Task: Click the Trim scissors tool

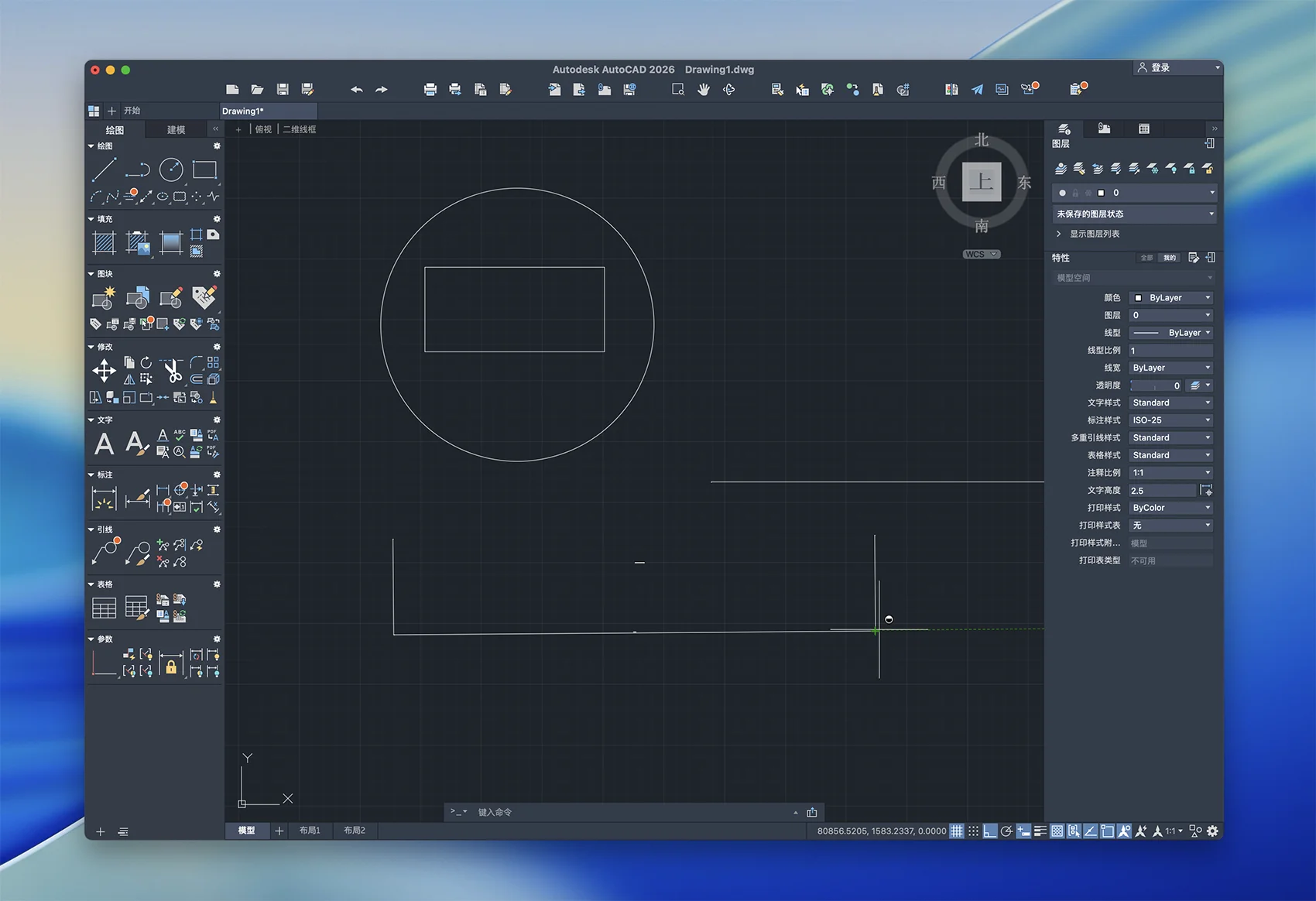Action: (x=172, y=372)
